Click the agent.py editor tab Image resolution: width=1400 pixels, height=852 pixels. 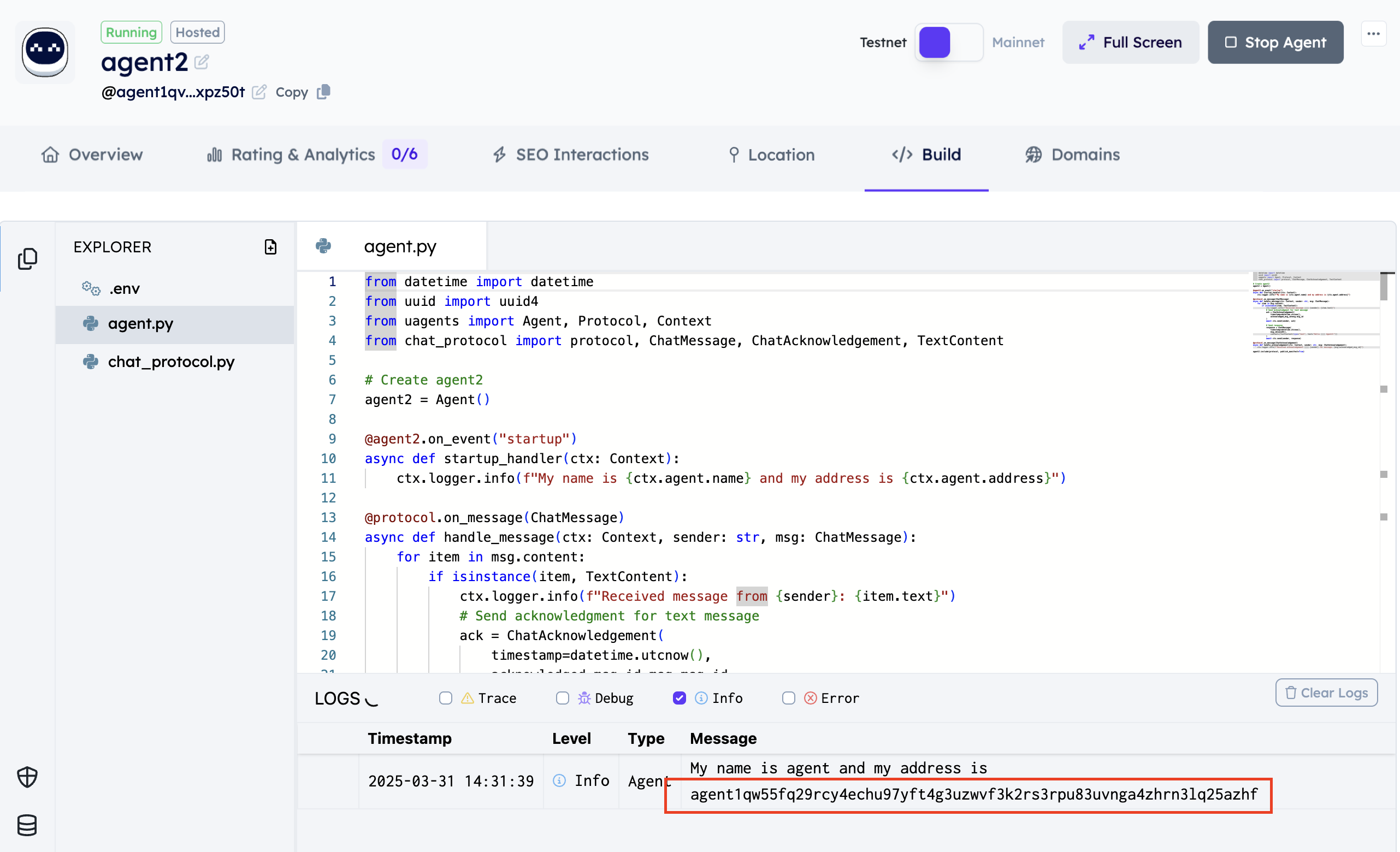pos(392,246)
